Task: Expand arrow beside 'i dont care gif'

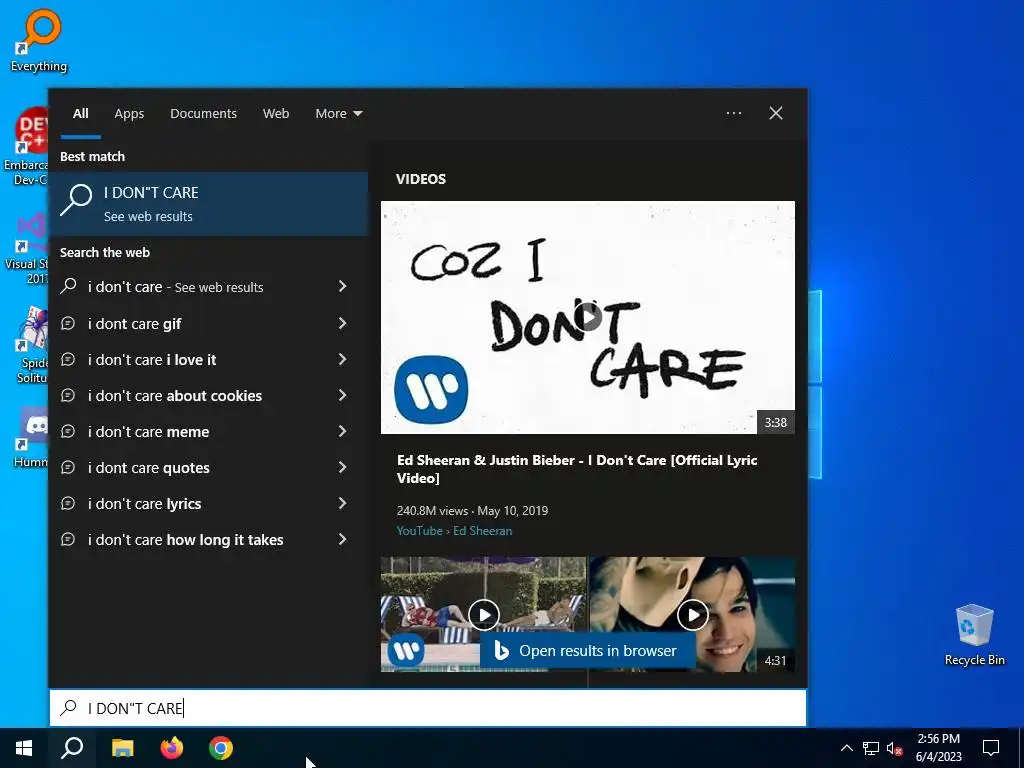Action: coord(342,323)
